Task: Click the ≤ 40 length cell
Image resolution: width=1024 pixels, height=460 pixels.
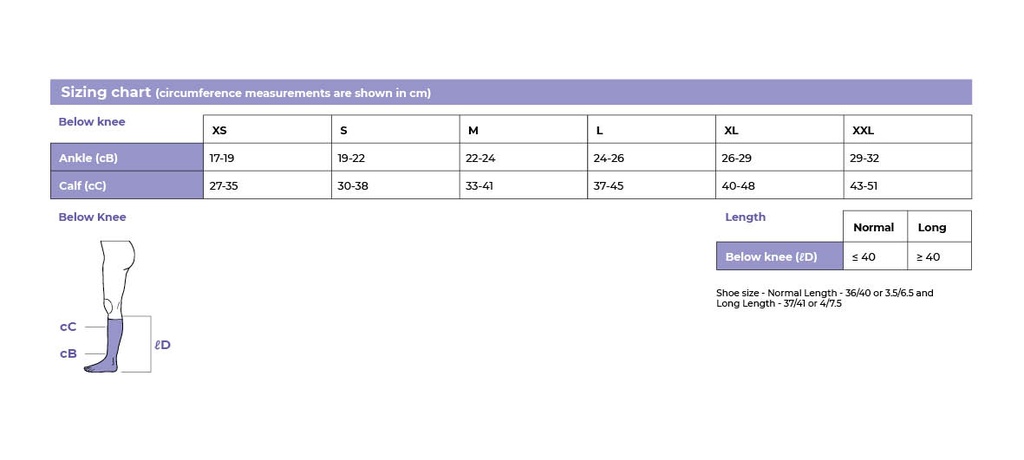Action: click(x=875, y=256)
